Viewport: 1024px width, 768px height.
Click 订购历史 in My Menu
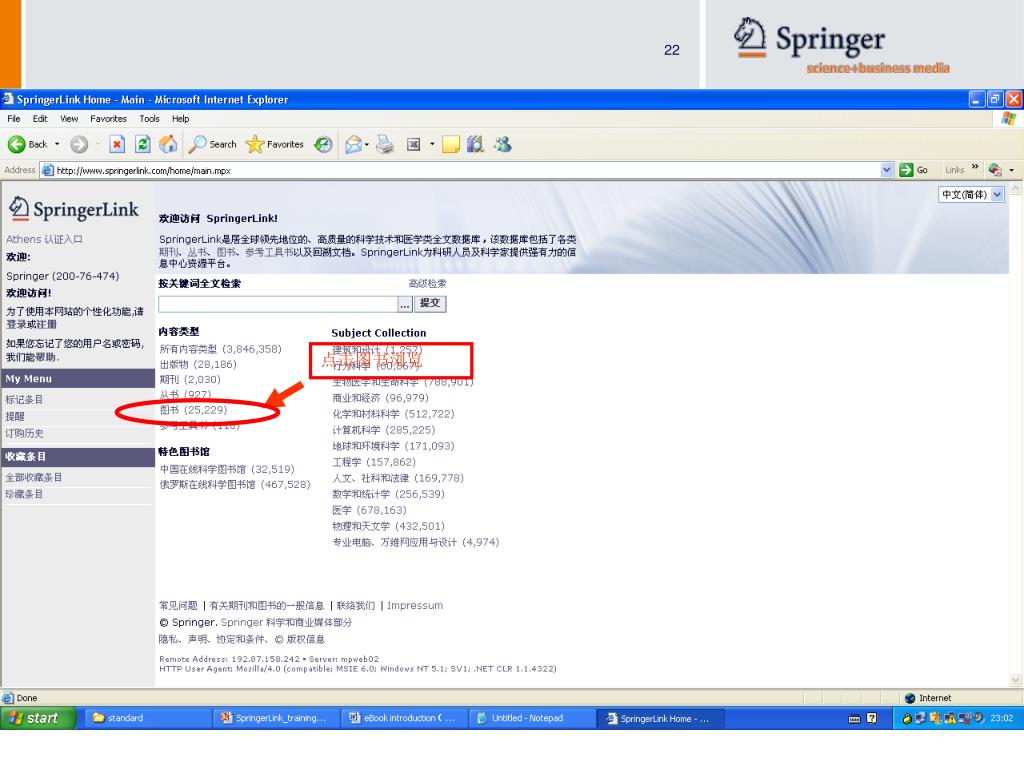(x=24, y=433)
